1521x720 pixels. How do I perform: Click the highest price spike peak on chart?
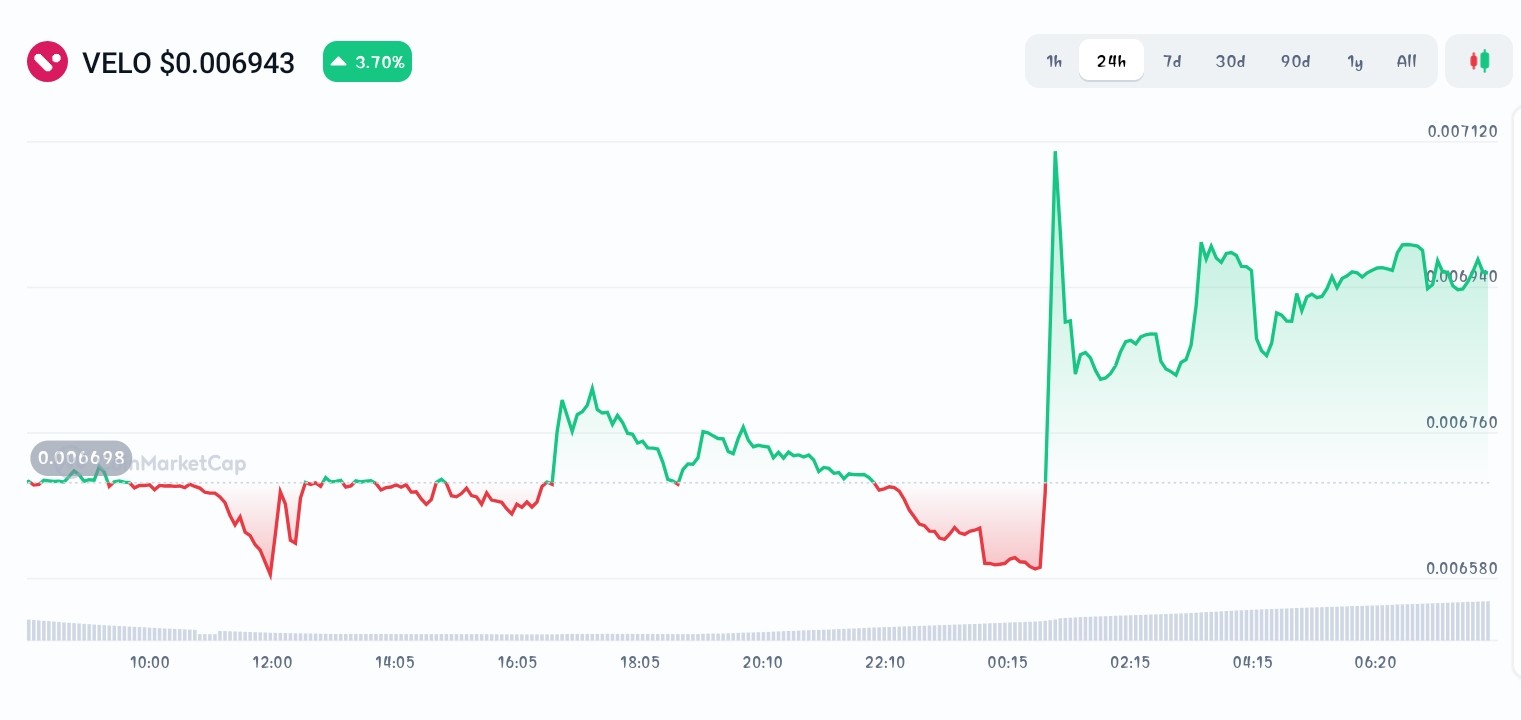click(1055, 153)
